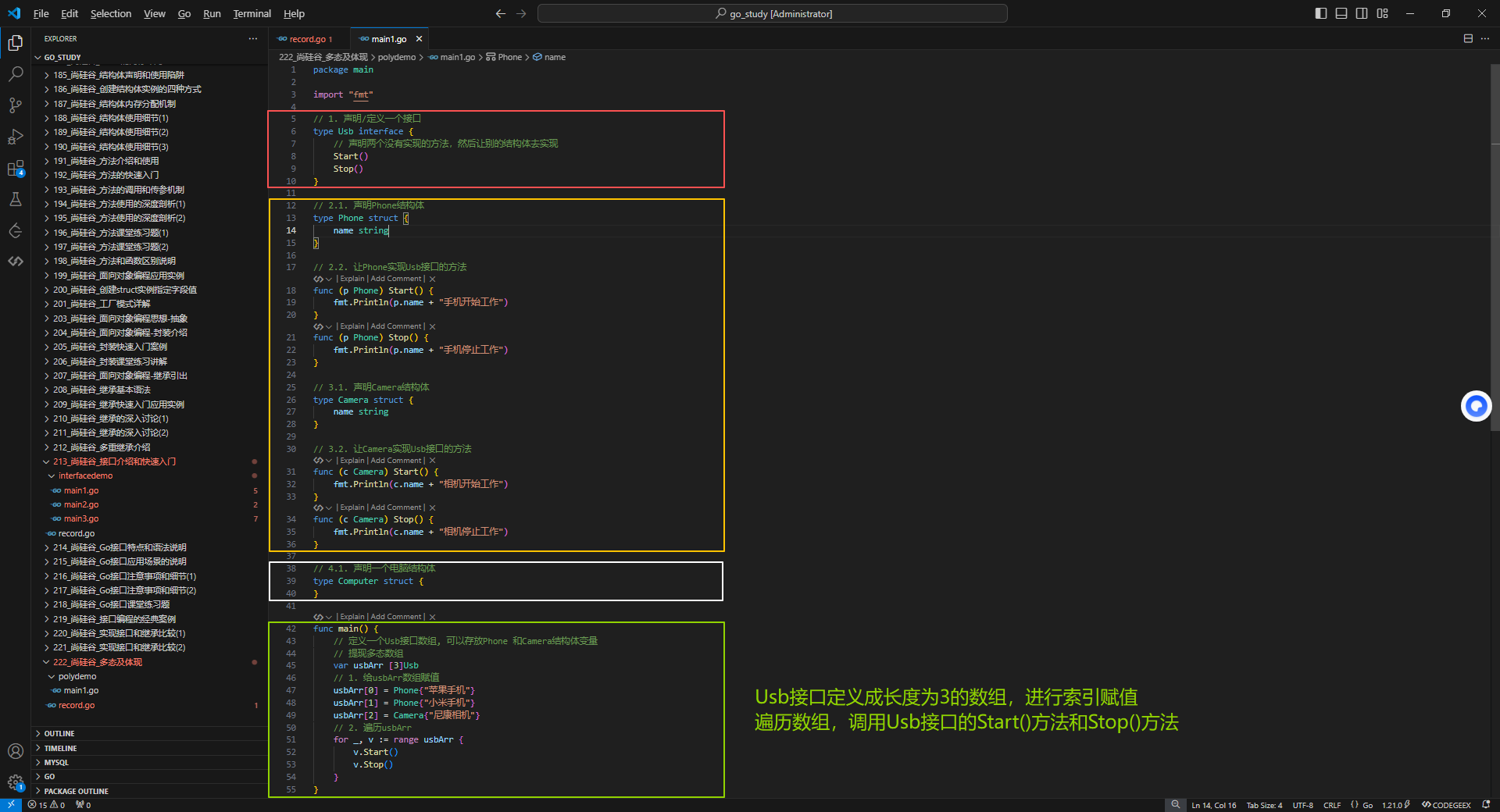Select Tab Size: 4 in status bar
This screenshot has height=812, width=1500.
coord(1264,805)
